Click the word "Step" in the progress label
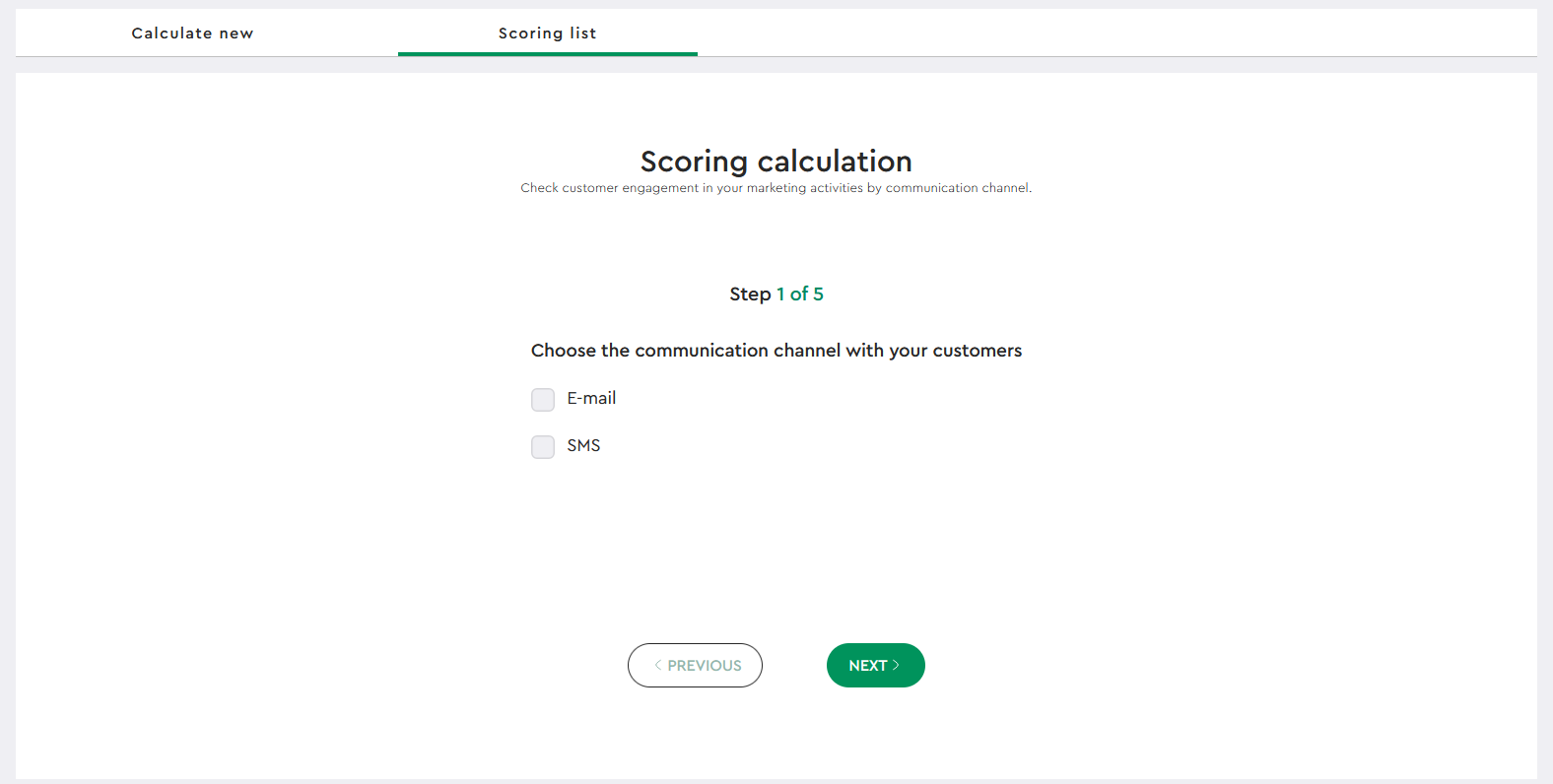Viewport: 1553px width, 784px height. [x=750, y=294]
